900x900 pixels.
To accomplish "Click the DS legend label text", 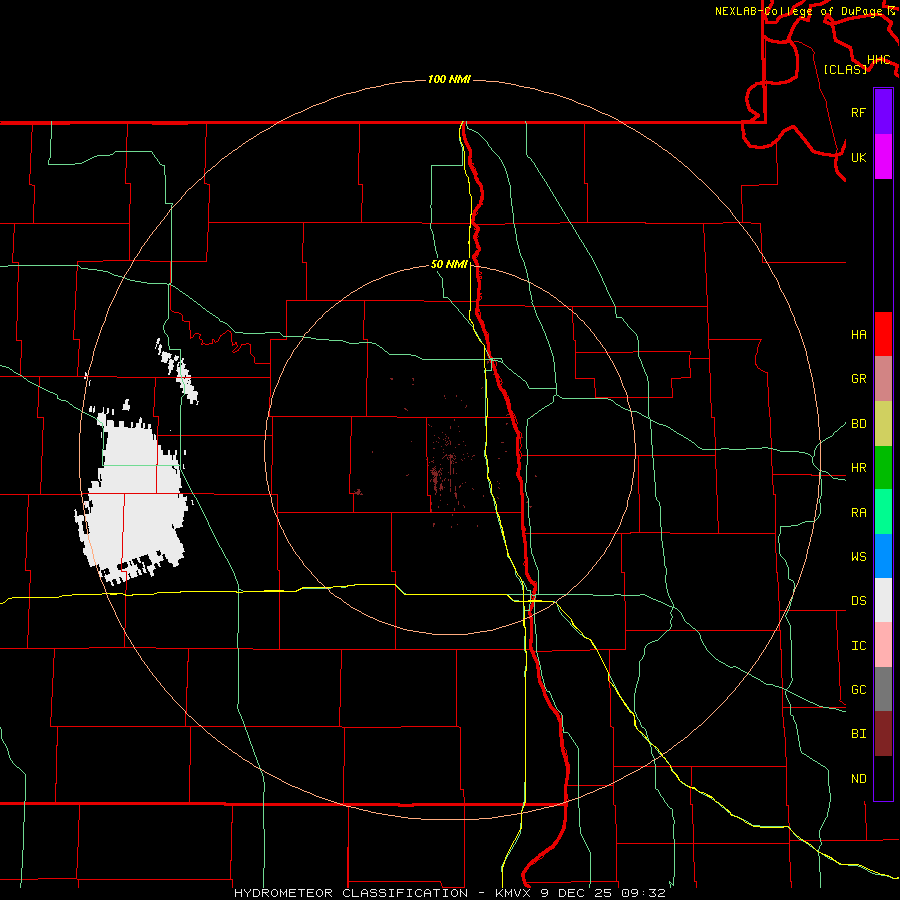I will [x=859, y=600].
